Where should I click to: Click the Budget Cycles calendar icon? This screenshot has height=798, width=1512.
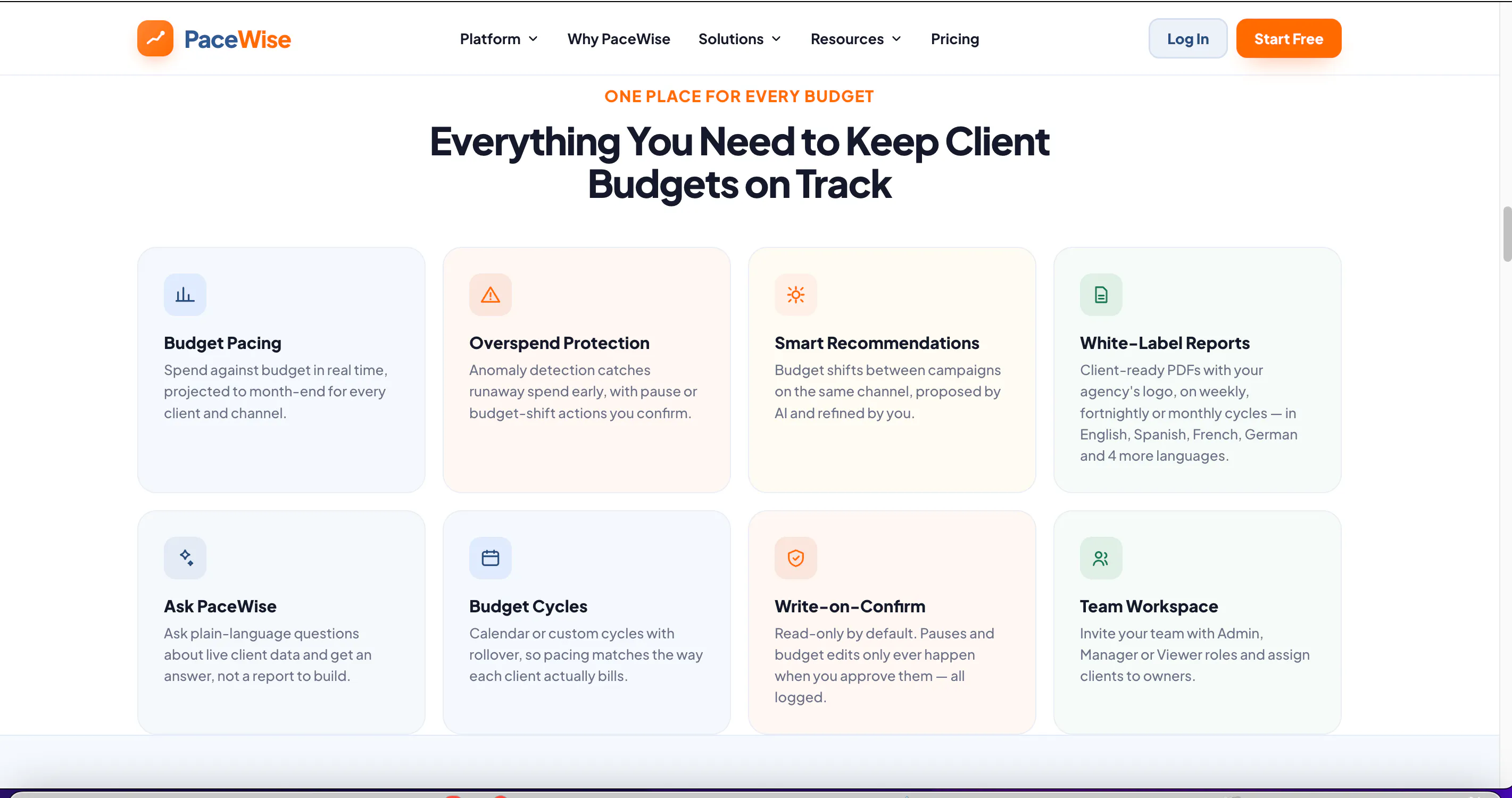click(x=490, y=558)
